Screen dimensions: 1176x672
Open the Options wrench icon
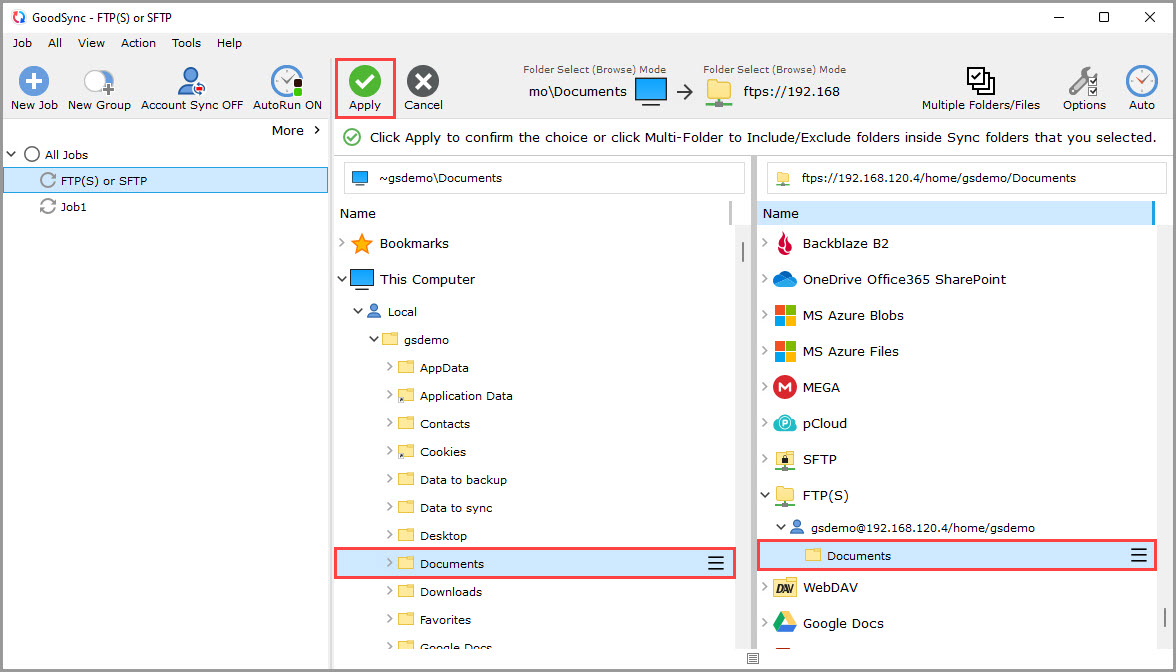click(x=1084, y=82)
